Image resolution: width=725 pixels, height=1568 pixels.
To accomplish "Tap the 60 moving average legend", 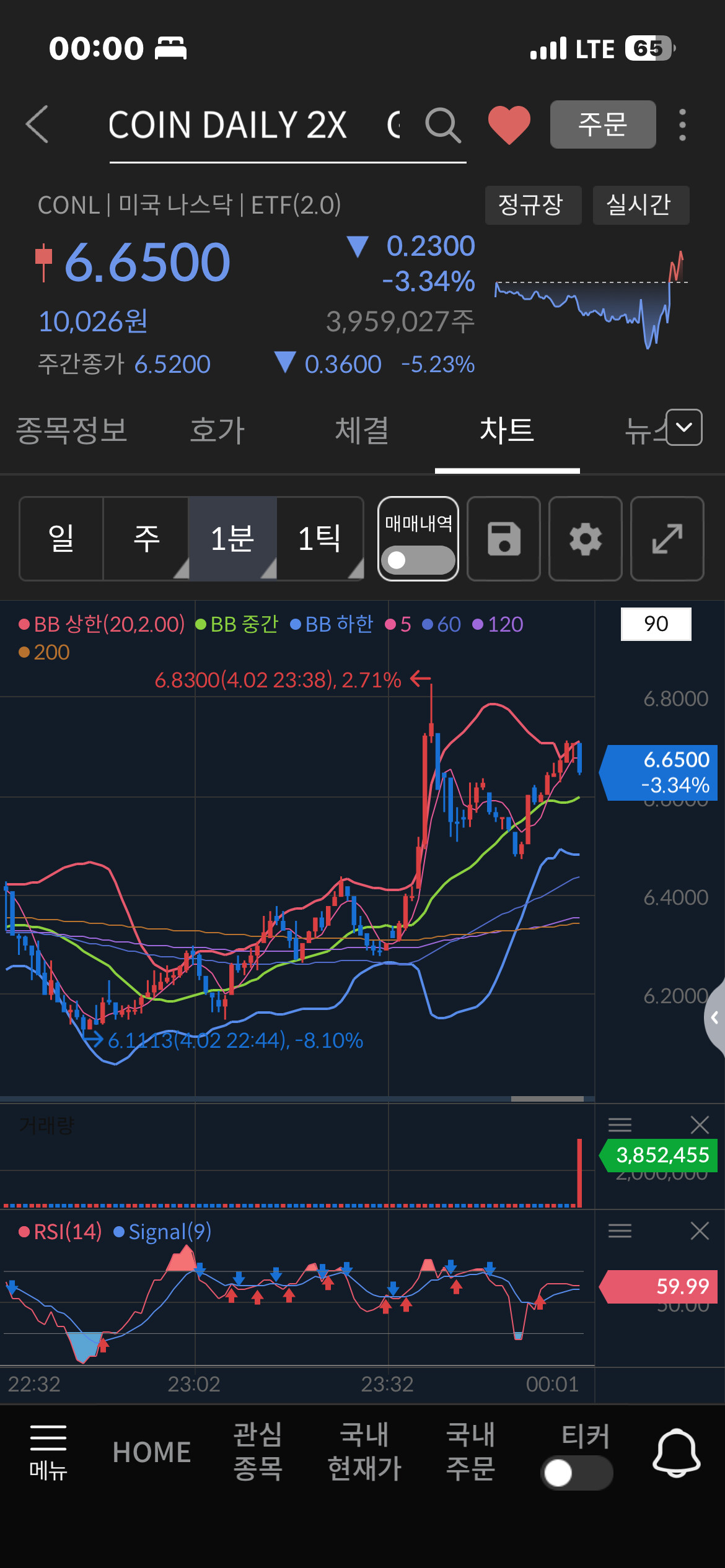I will coord(441,624).
